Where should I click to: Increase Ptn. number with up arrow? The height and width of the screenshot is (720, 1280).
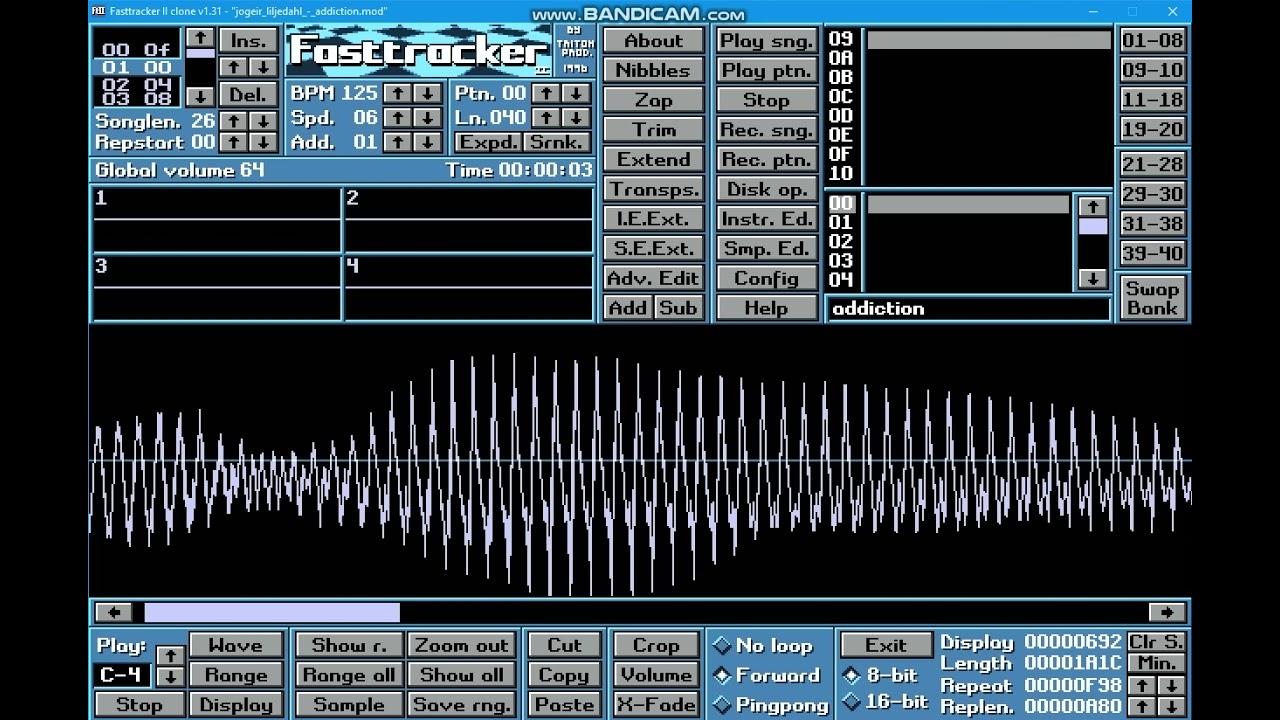coord(545,93)
